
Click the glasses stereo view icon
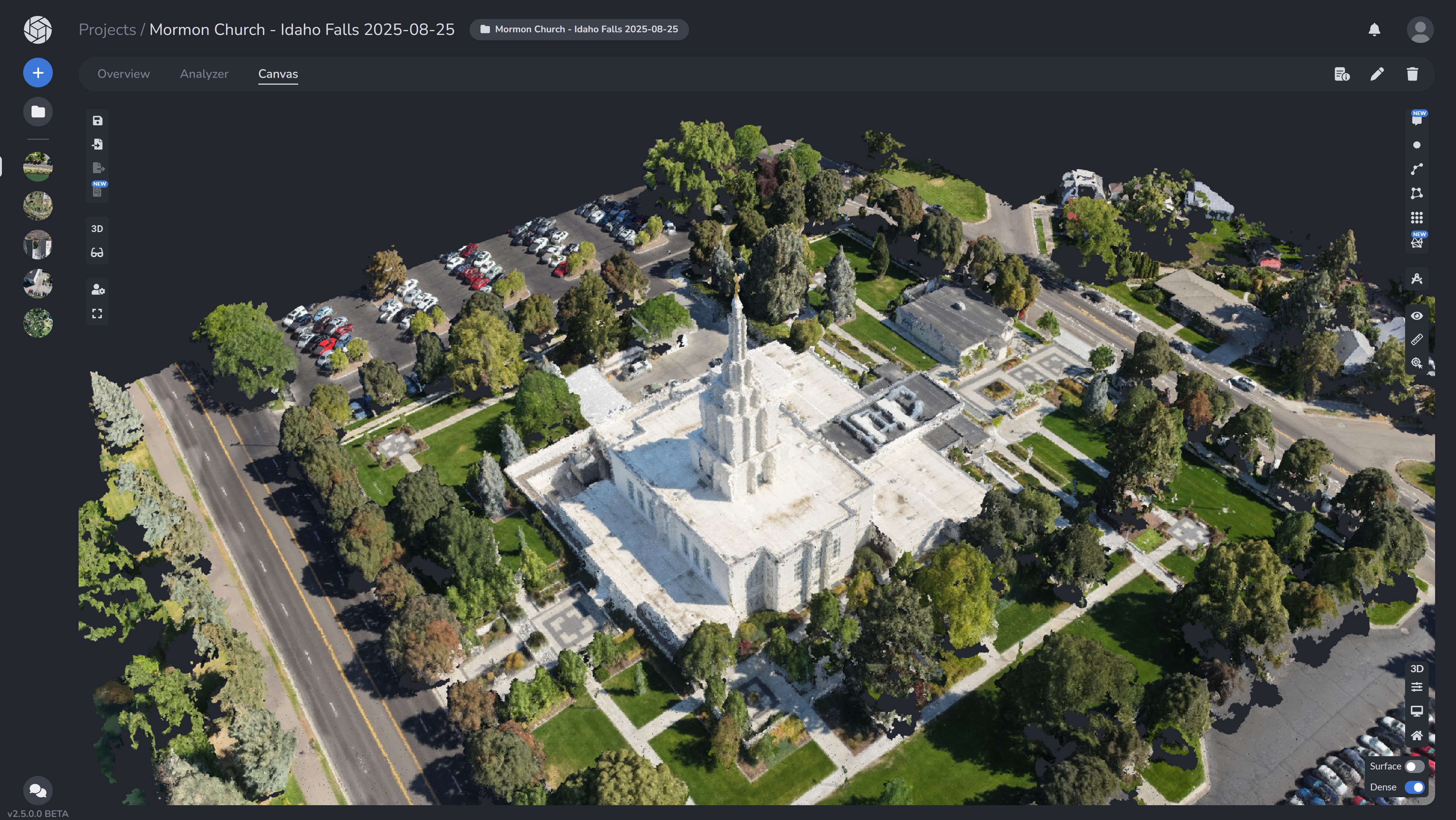click(x=97, y=253)
